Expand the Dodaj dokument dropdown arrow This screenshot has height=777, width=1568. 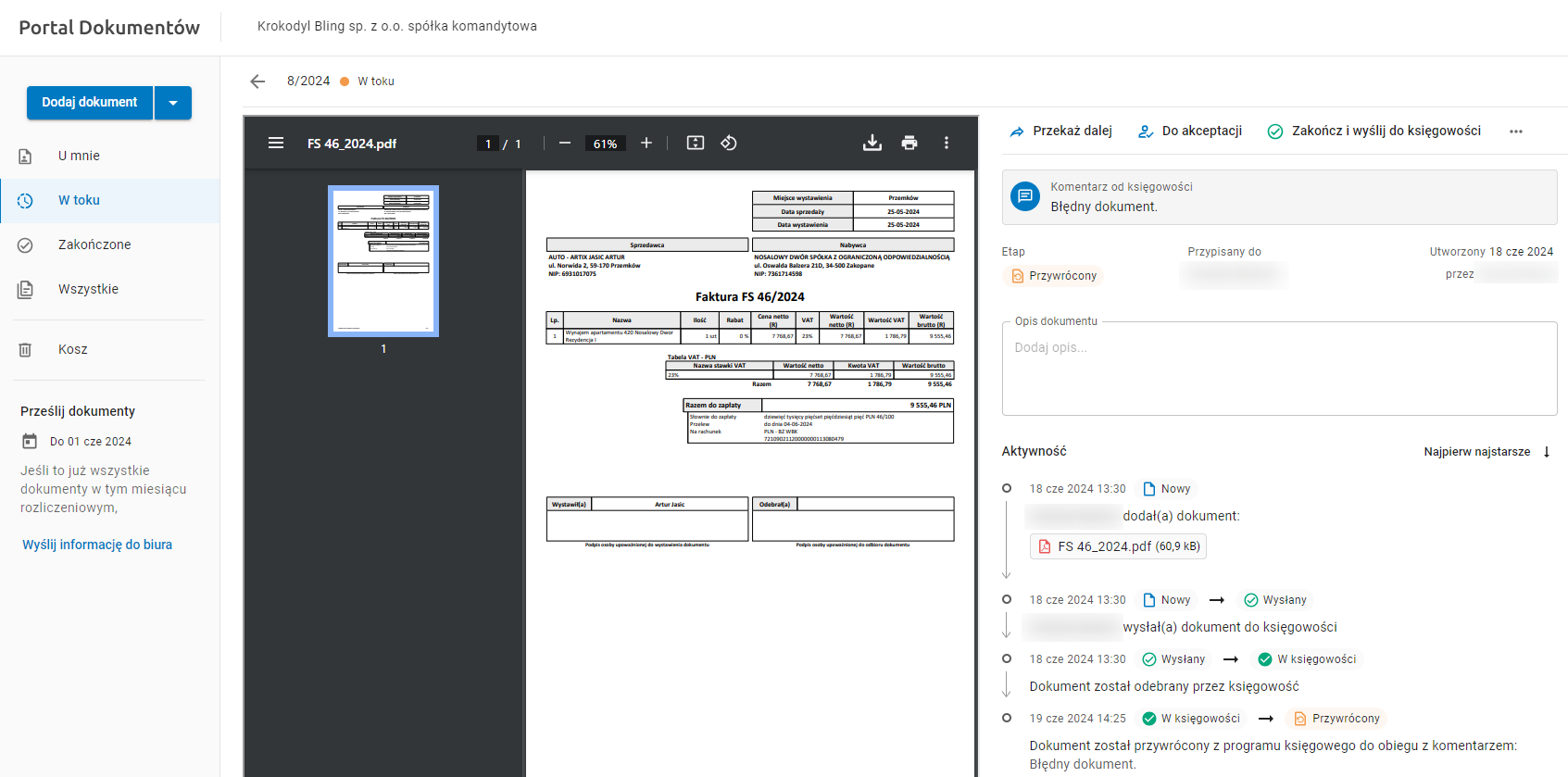(x=173, y=103)
